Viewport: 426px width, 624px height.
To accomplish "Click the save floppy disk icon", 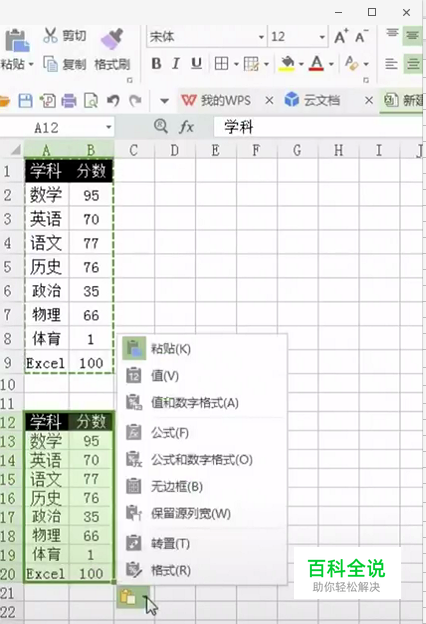I will [x=25, y=101].
